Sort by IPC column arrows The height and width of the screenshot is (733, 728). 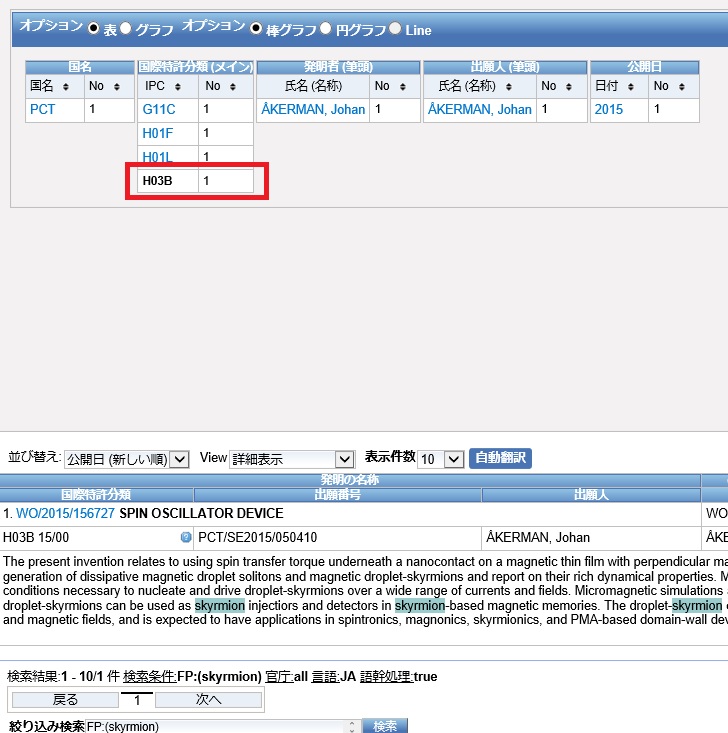[178, 86]
